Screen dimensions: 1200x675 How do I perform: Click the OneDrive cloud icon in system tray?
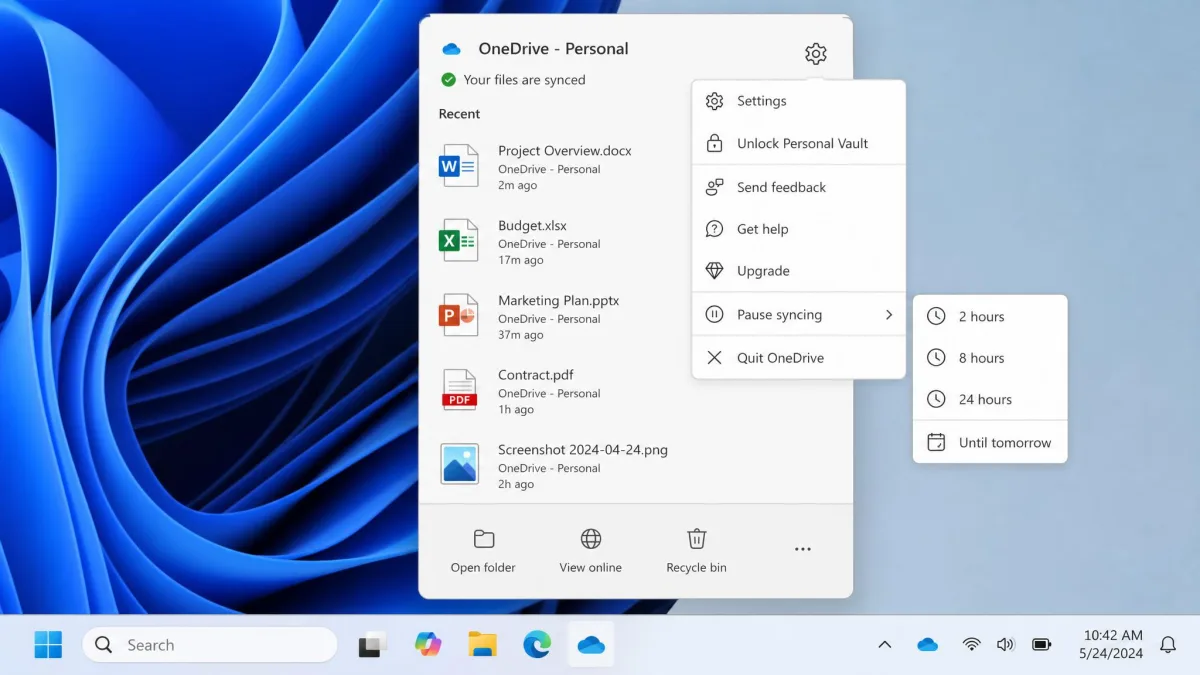pyautogui.click(x=928, y=645)
